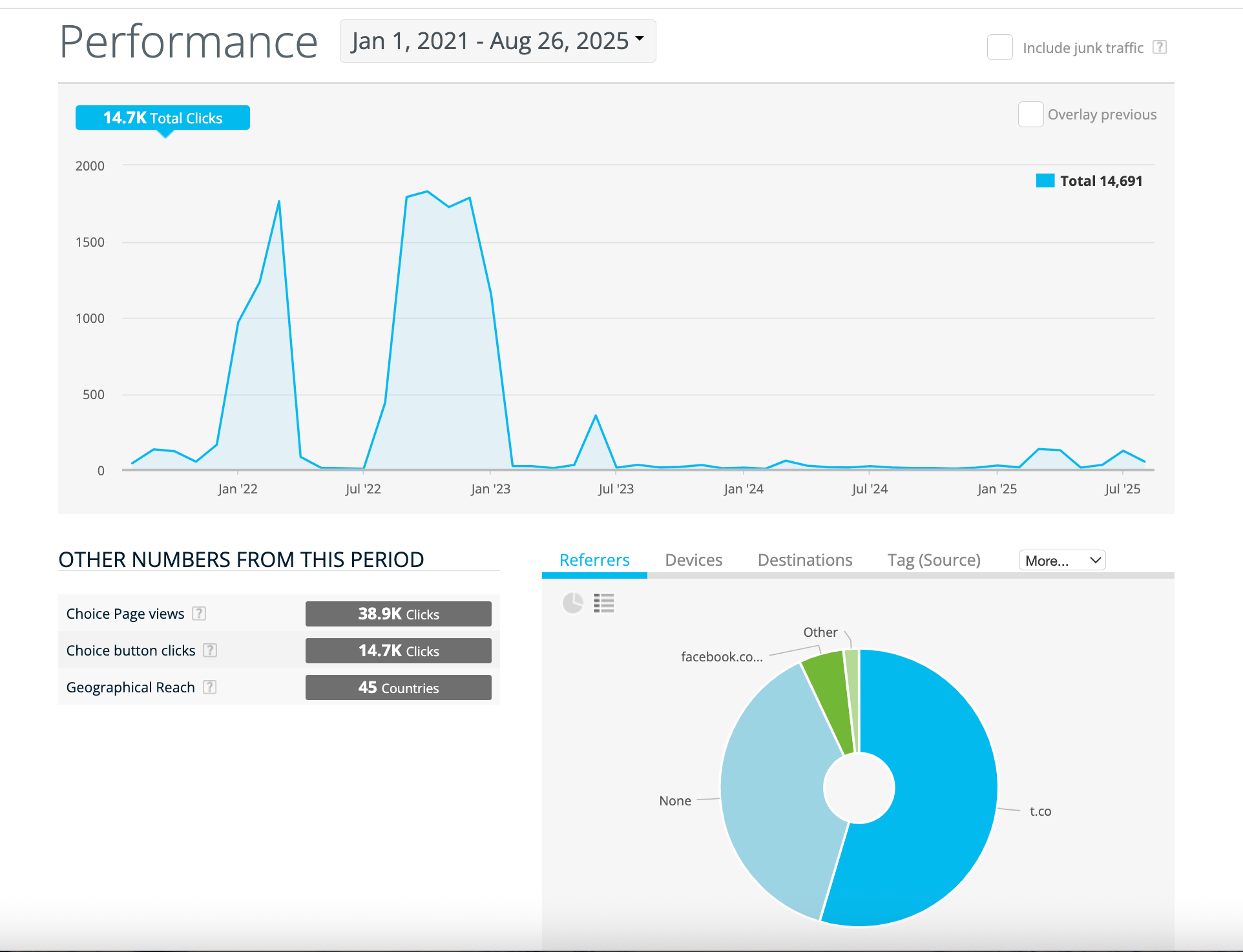The height and width of the screenshot is (952, 1243).
Task: Open the Destinations tab
Action: pyautogui.click(x=804, y=560)
